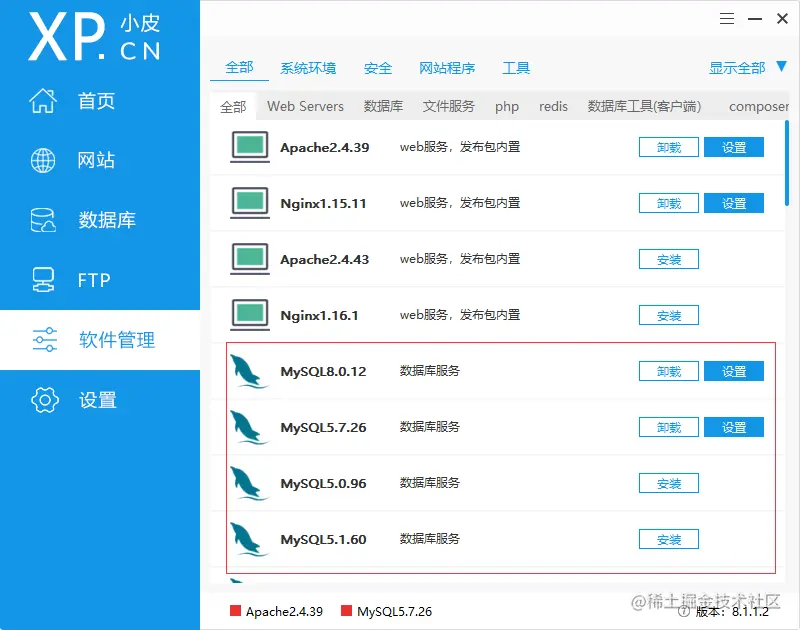Viewport: 800px width, 630px height.
Task: Click the 显示全部 filter label
Action: (x=737, y=68)
